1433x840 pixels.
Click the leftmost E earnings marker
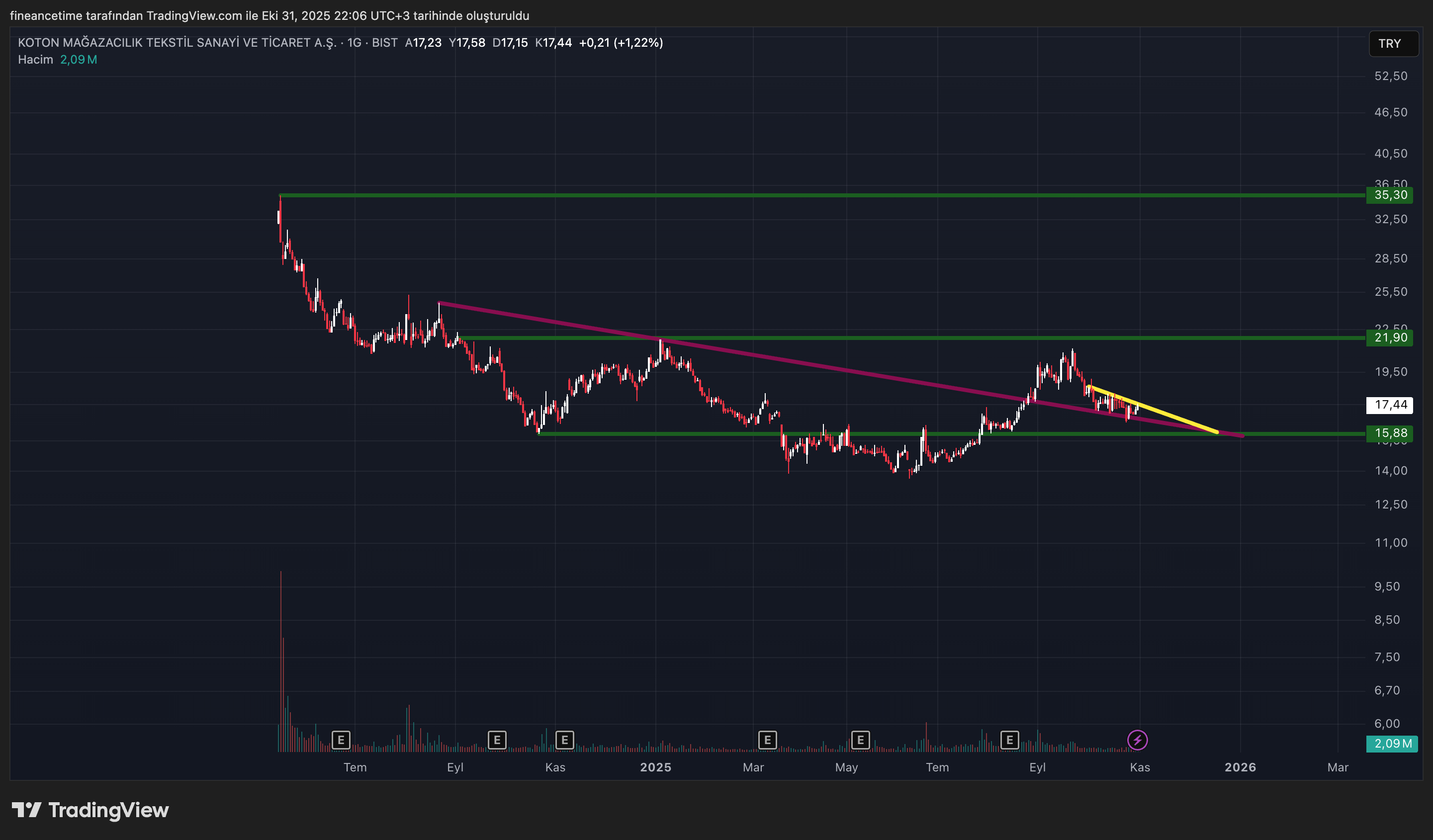[341, 740]
